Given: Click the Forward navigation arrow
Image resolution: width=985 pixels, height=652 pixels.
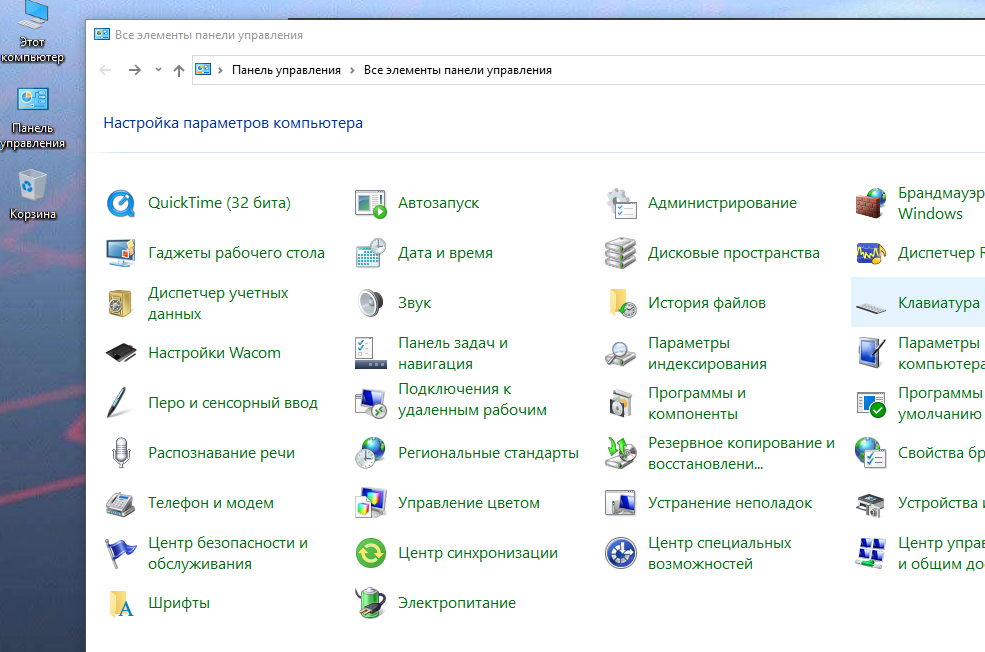Looking at the screenshot, I should [x=134, y=70].
